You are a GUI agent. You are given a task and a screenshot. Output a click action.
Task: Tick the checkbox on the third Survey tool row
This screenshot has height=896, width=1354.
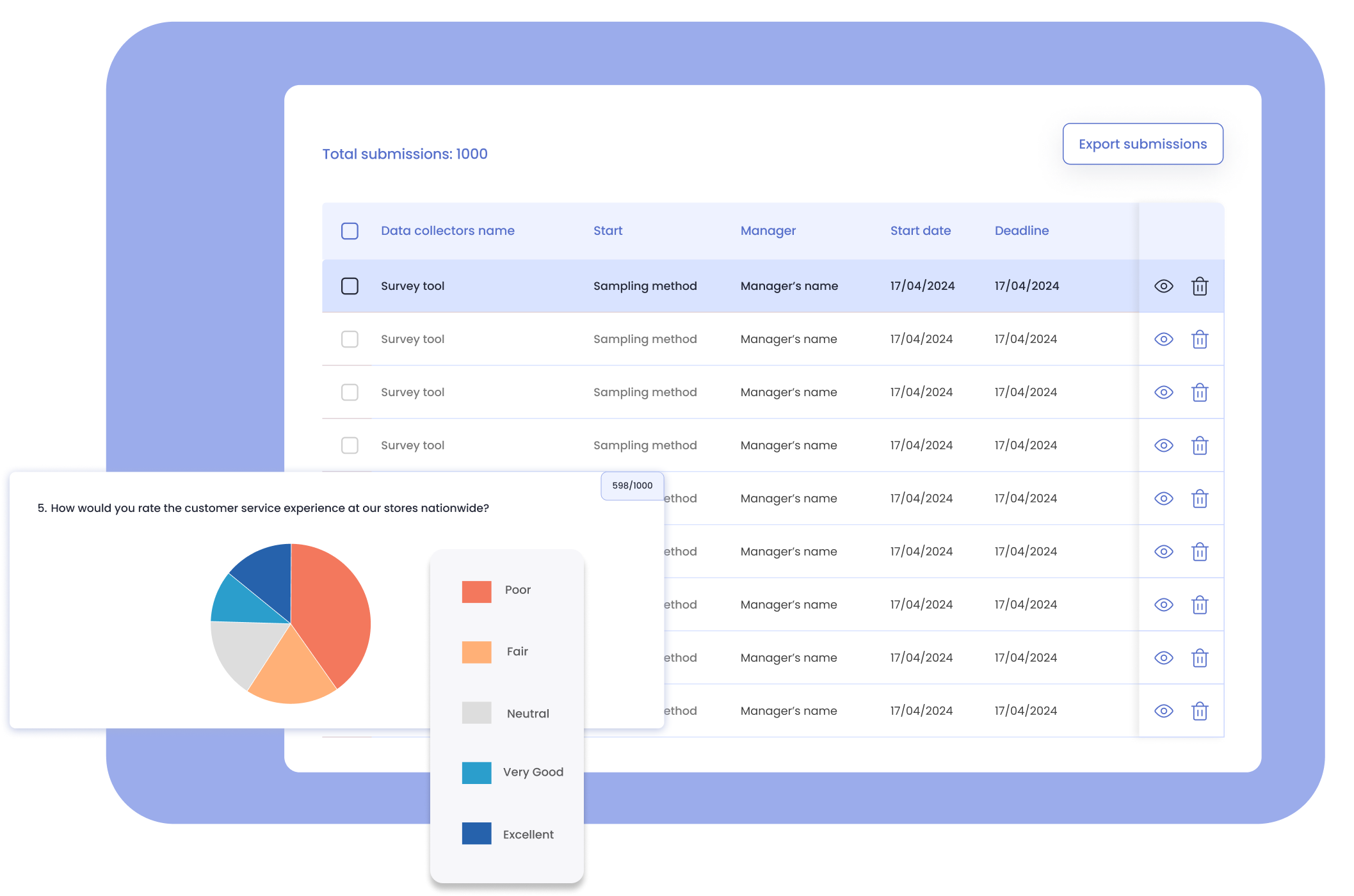click(350, 392)
